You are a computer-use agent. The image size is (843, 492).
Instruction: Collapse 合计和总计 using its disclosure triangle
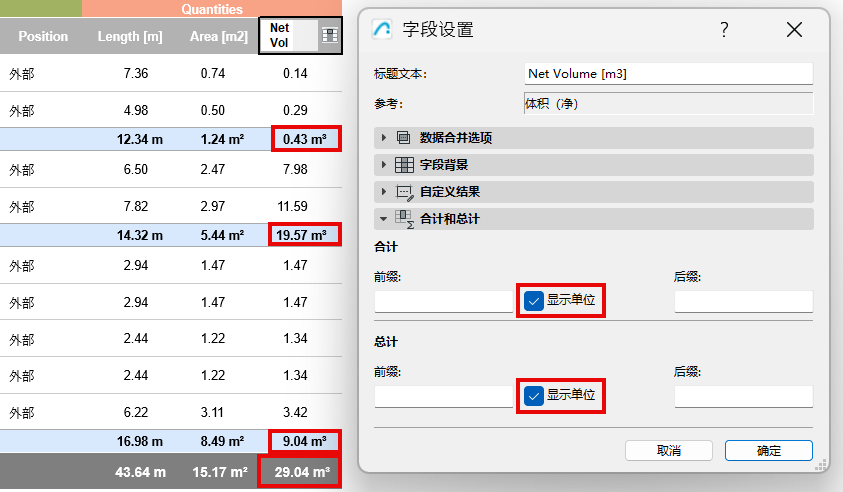[383, 218]
